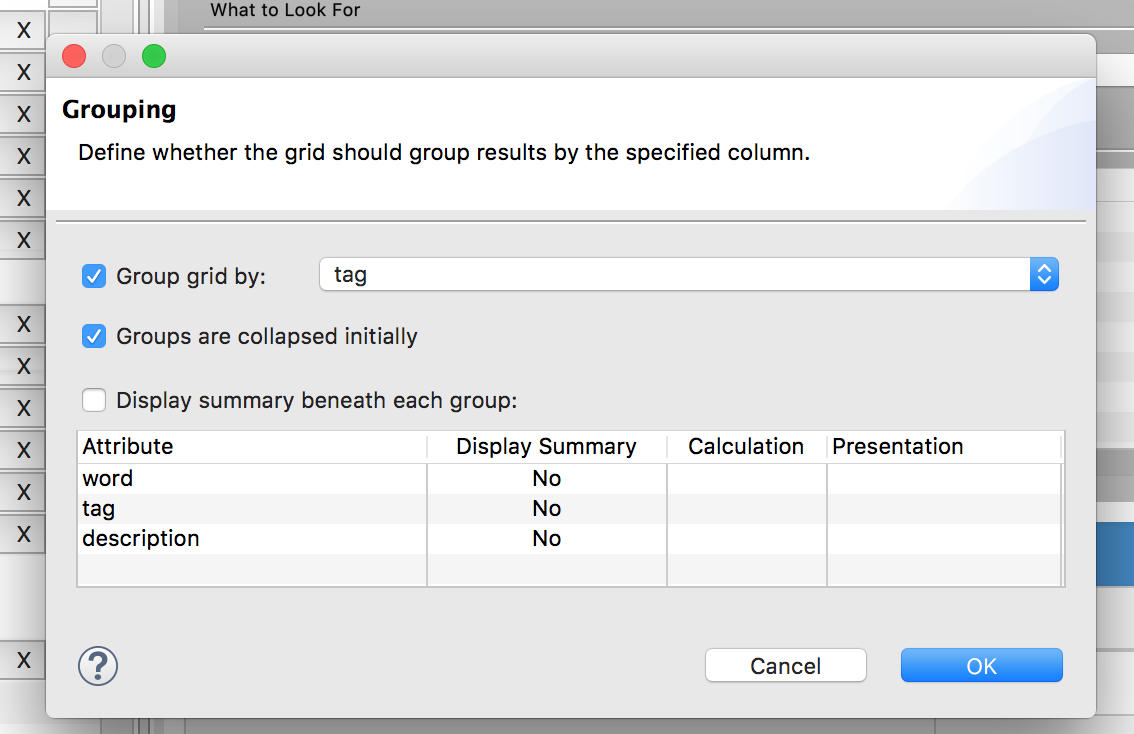Close the Grouping dialog with red button
Screen dimensions: 1134x734
(x=74, y=56)
